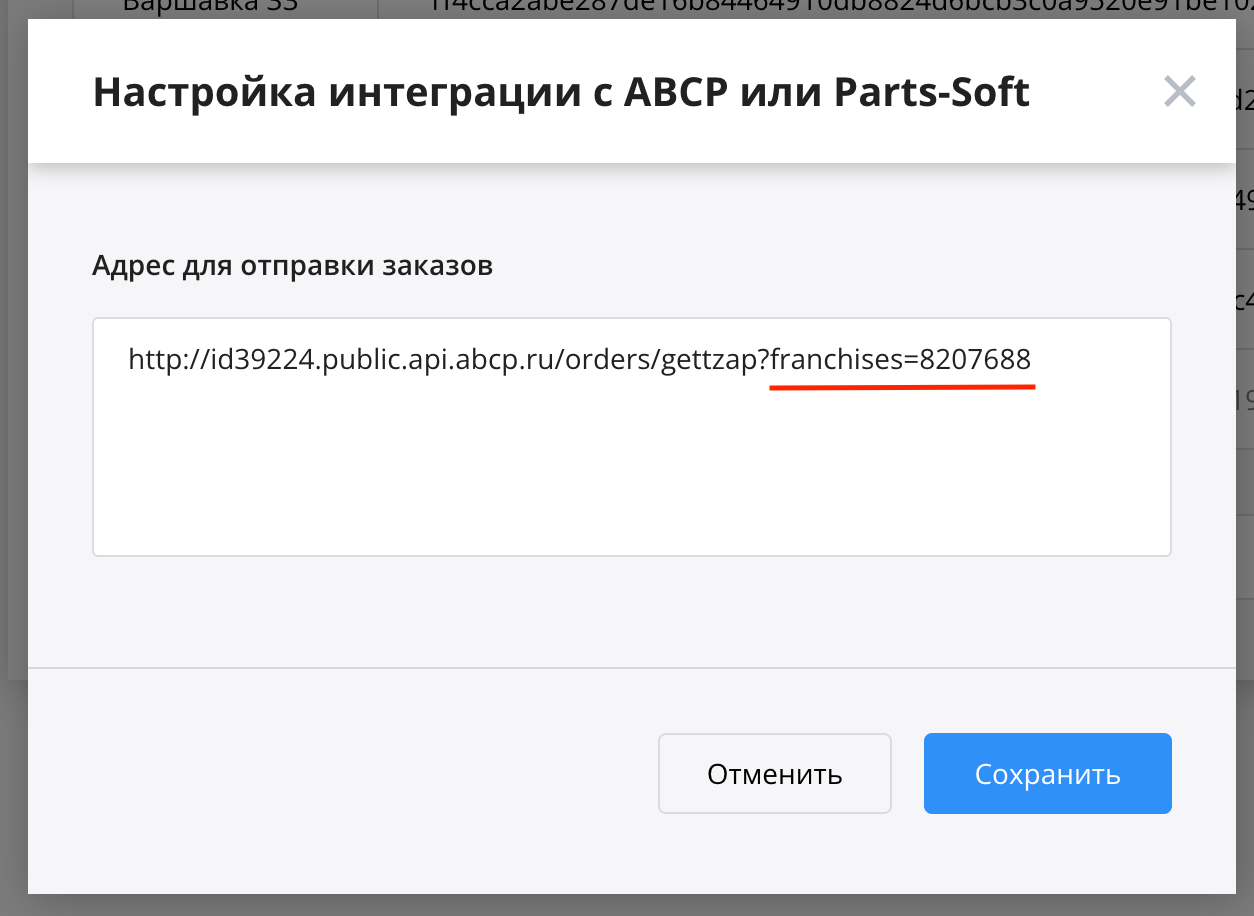Click the partially visible table cell right of the dialog
Image resolution: width=1254 pixels, height=916 pixels.
[1244, 199]
